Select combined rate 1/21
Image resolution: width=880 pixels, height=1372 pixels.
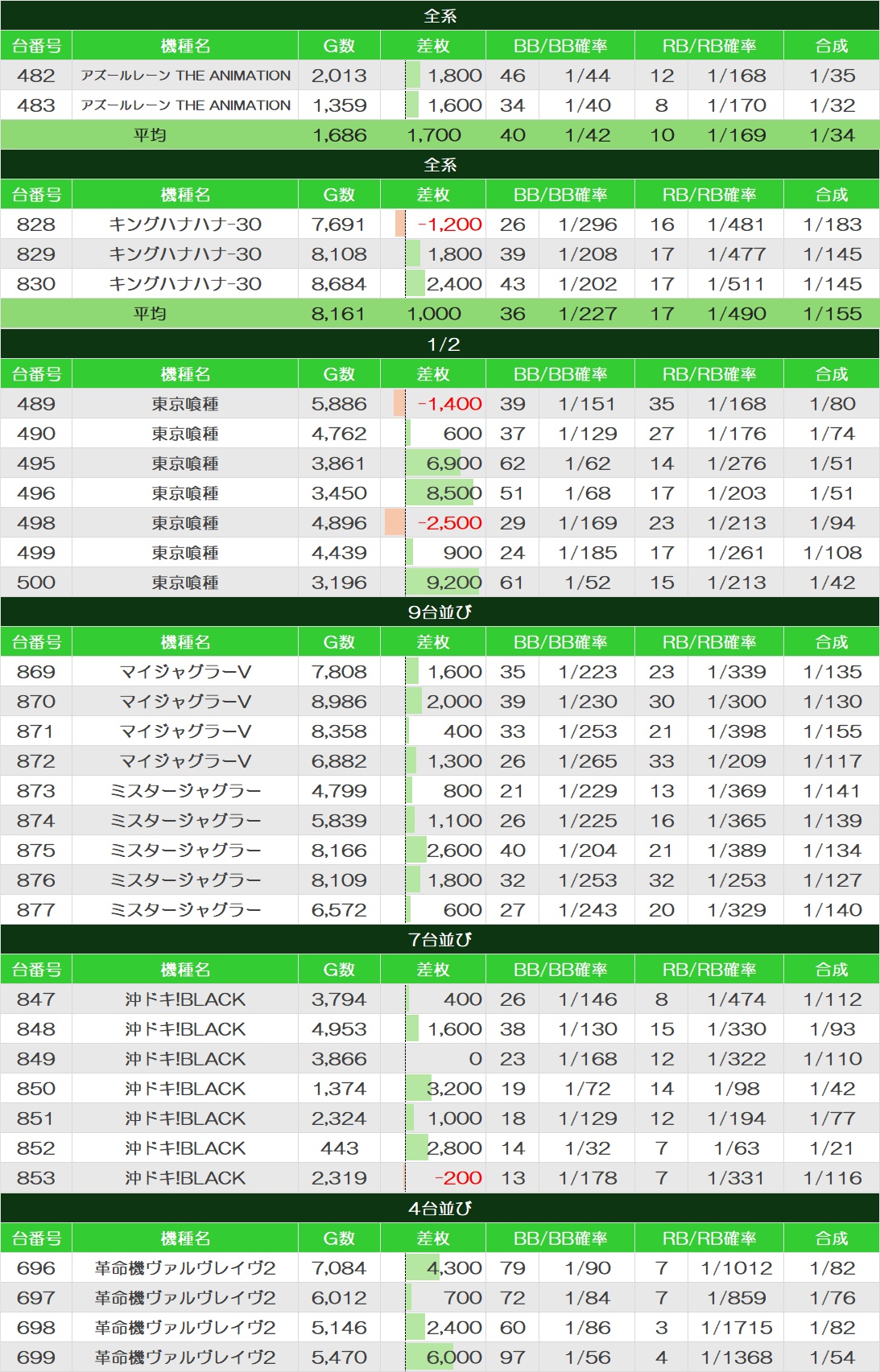click(x=832, y=1148)
